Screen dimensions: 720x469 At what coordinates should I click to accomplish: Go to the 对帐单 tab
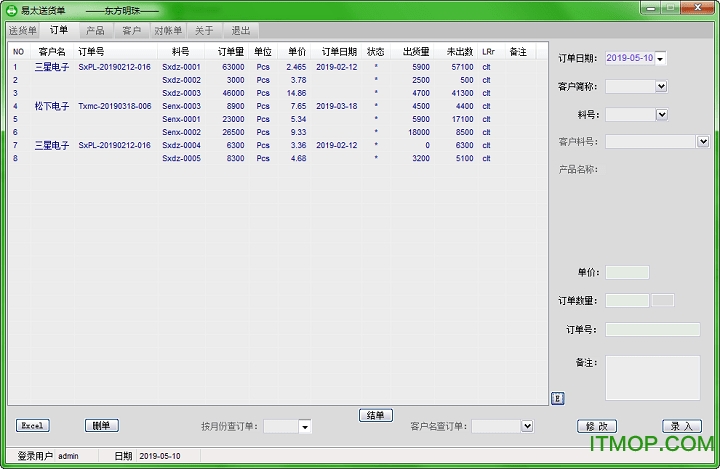(x=168, y=30)
